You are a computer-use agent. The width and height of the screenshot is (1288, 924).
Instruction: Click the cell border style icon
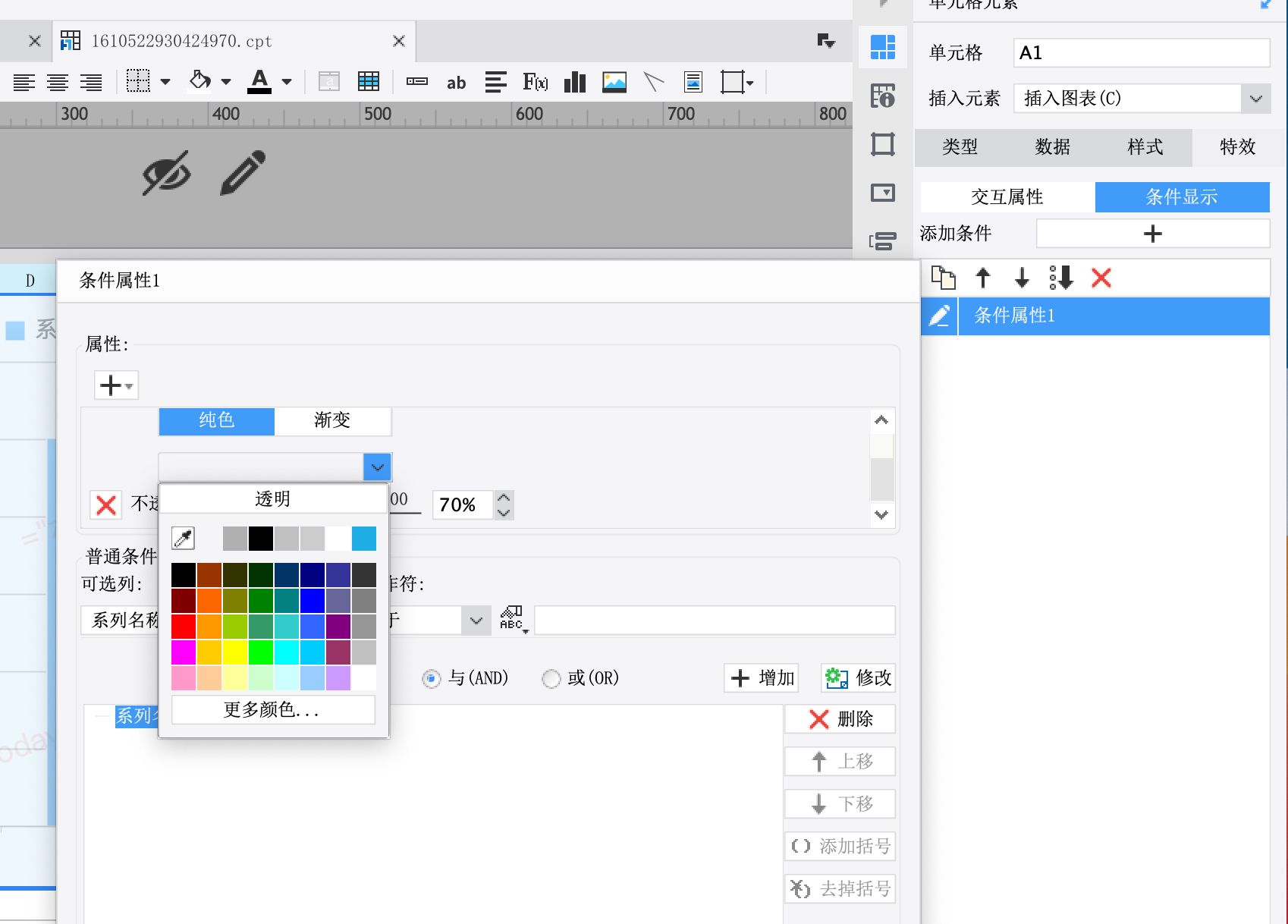[138, 81]
